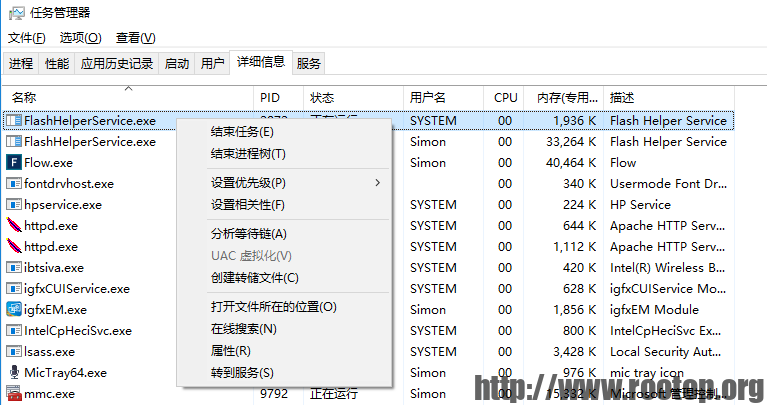This screenshot has width=767, height=405.
Task: Open the 查看(V) menu
Action: click(135, 38)
